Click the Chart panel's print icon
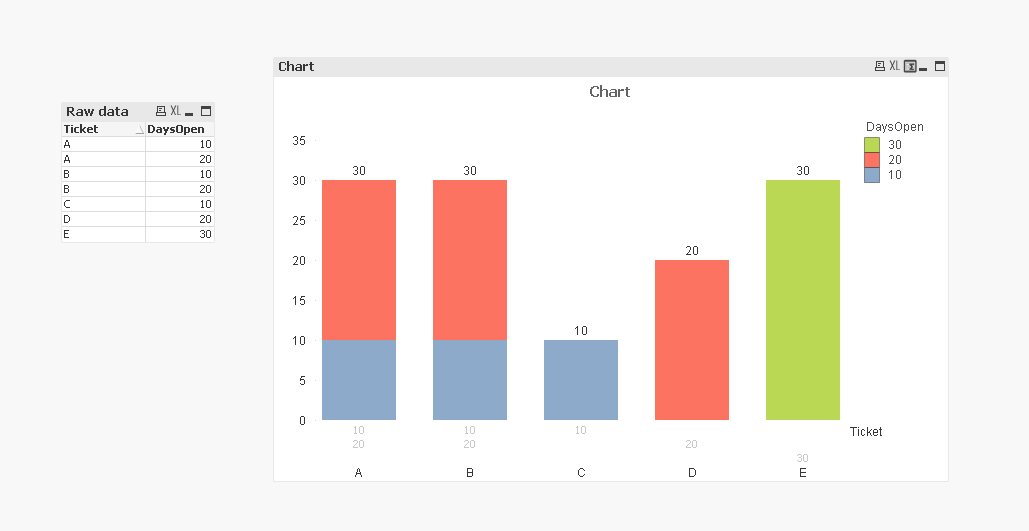Image resolution: width=1029 pixels, height=531 pixels. 880,66
